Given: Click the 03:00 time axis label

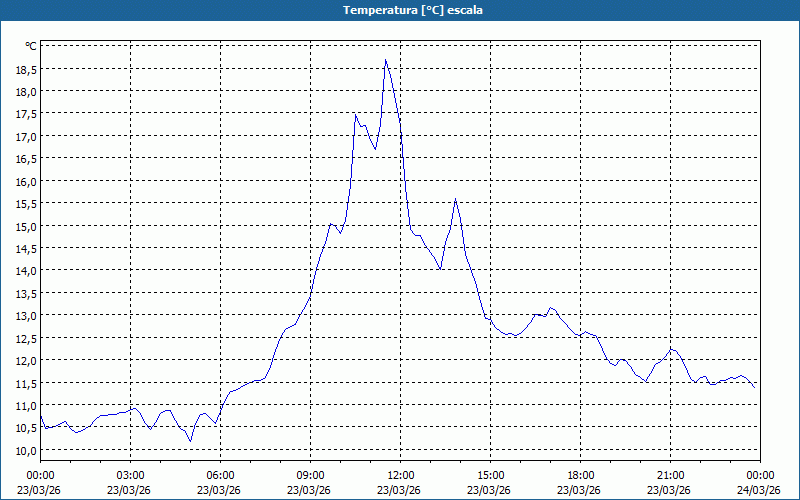Looking at the screenshot, I should tap(130, 475).
